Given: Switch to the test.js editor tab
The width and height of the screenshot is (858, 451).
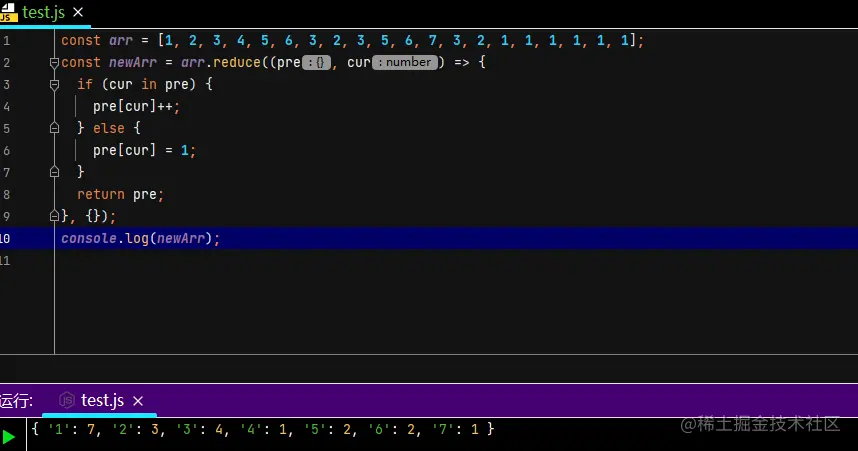Looking at the screenshot, I should coord(43,13).
